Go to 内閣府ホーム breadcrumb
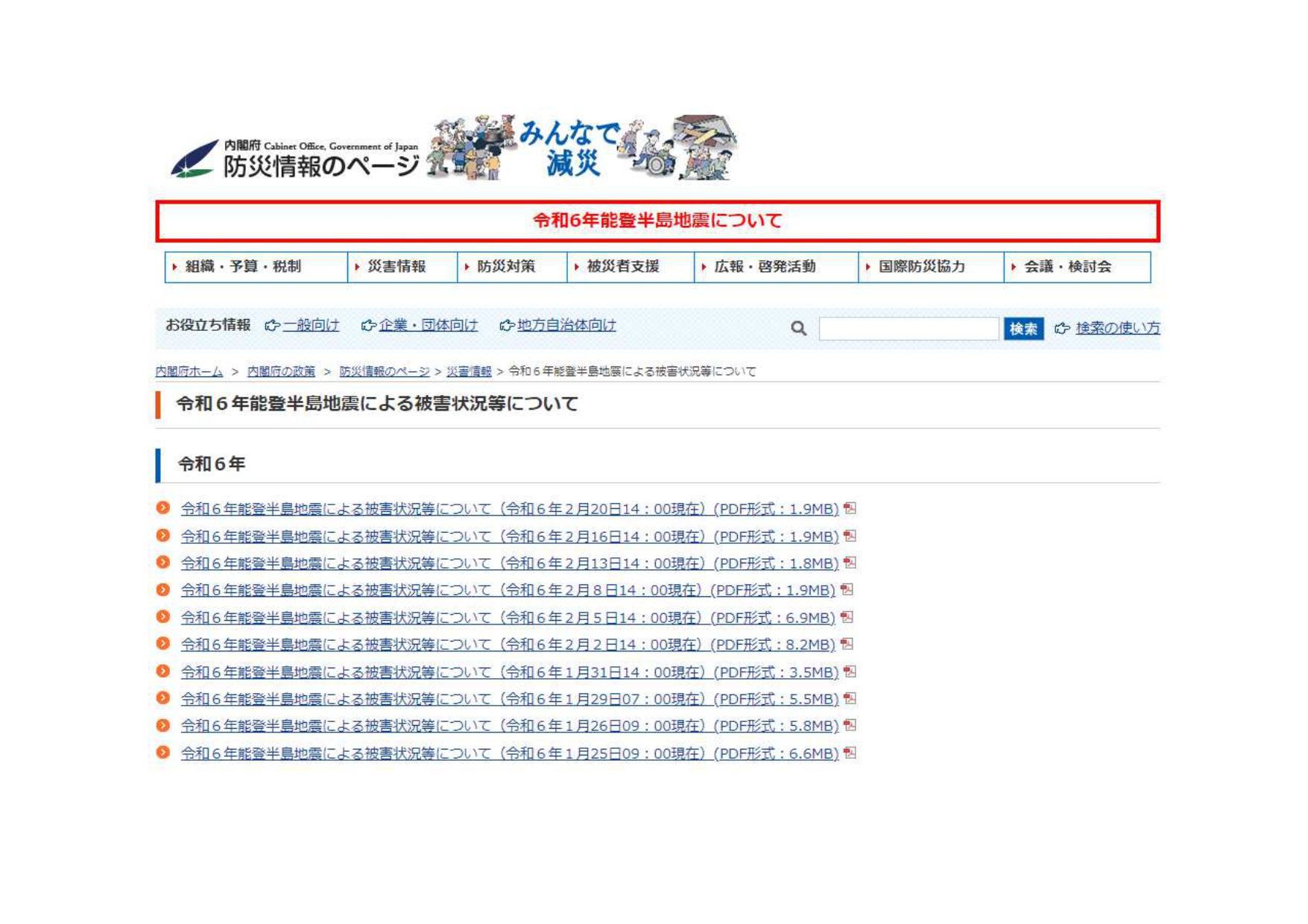The height and width of the screenshot is (924, 1308). (x=189, y=371)
